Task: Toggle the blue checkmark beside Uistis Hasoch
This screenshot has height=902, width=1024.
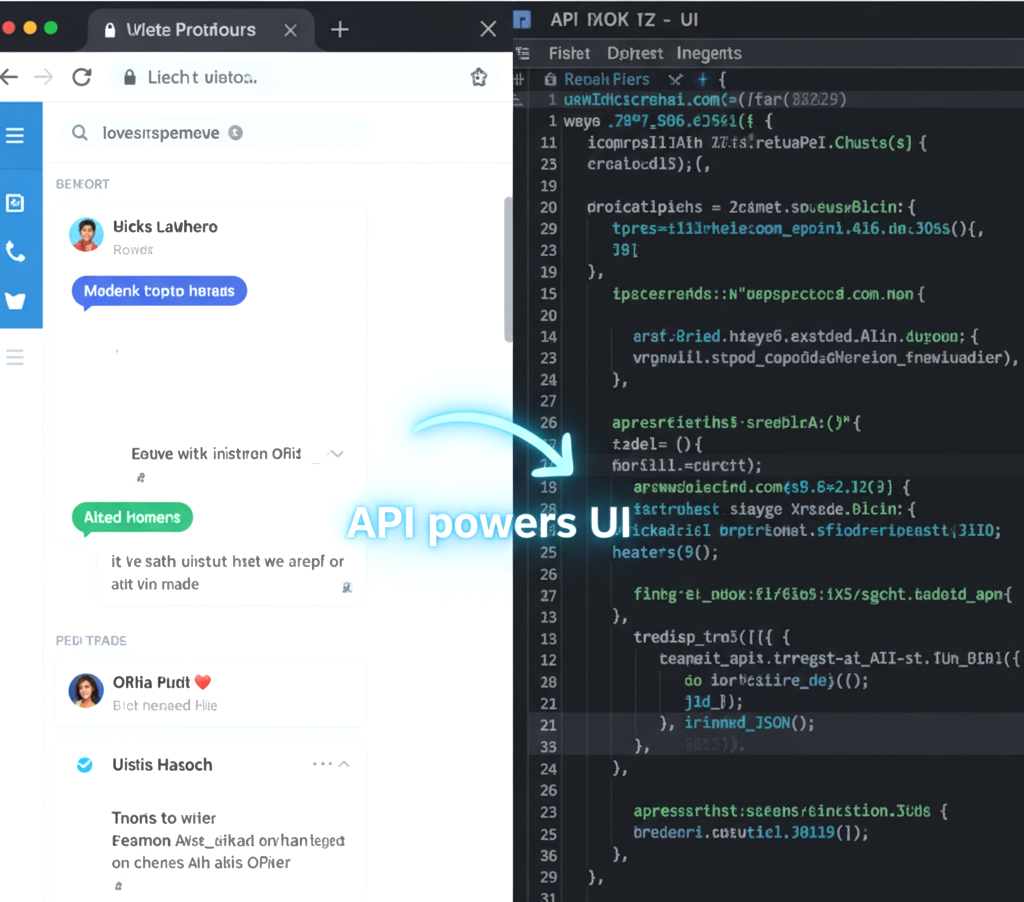Action: [85, 765]
